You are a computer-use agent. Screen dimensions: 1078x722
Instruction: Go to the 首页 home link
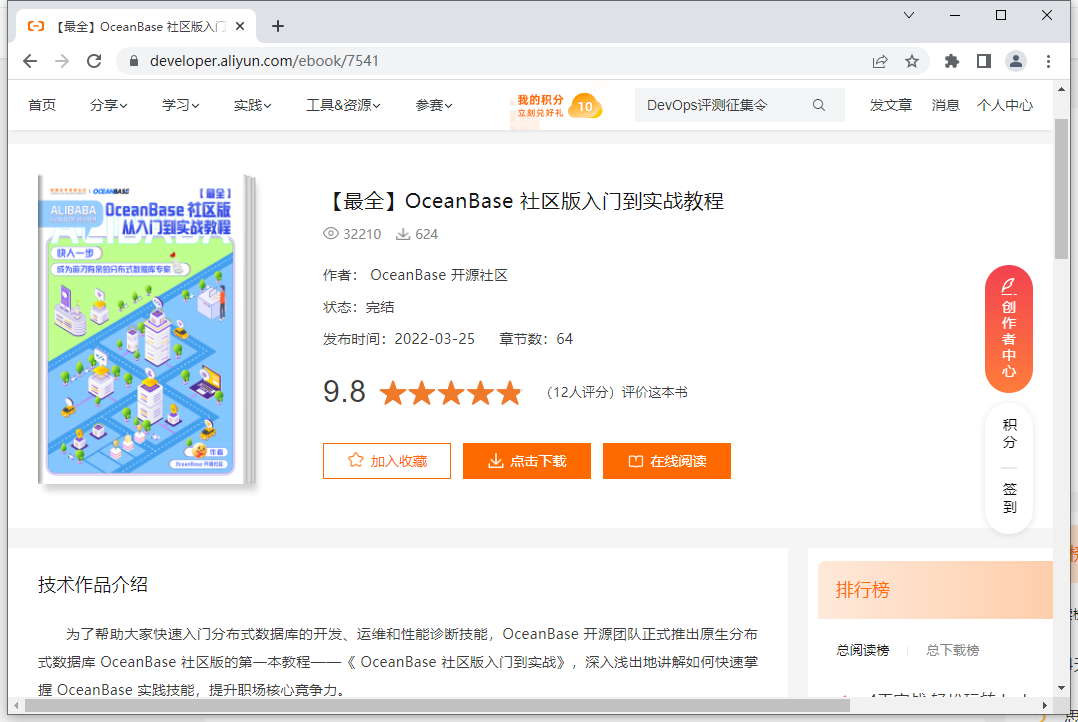point(42,105)
